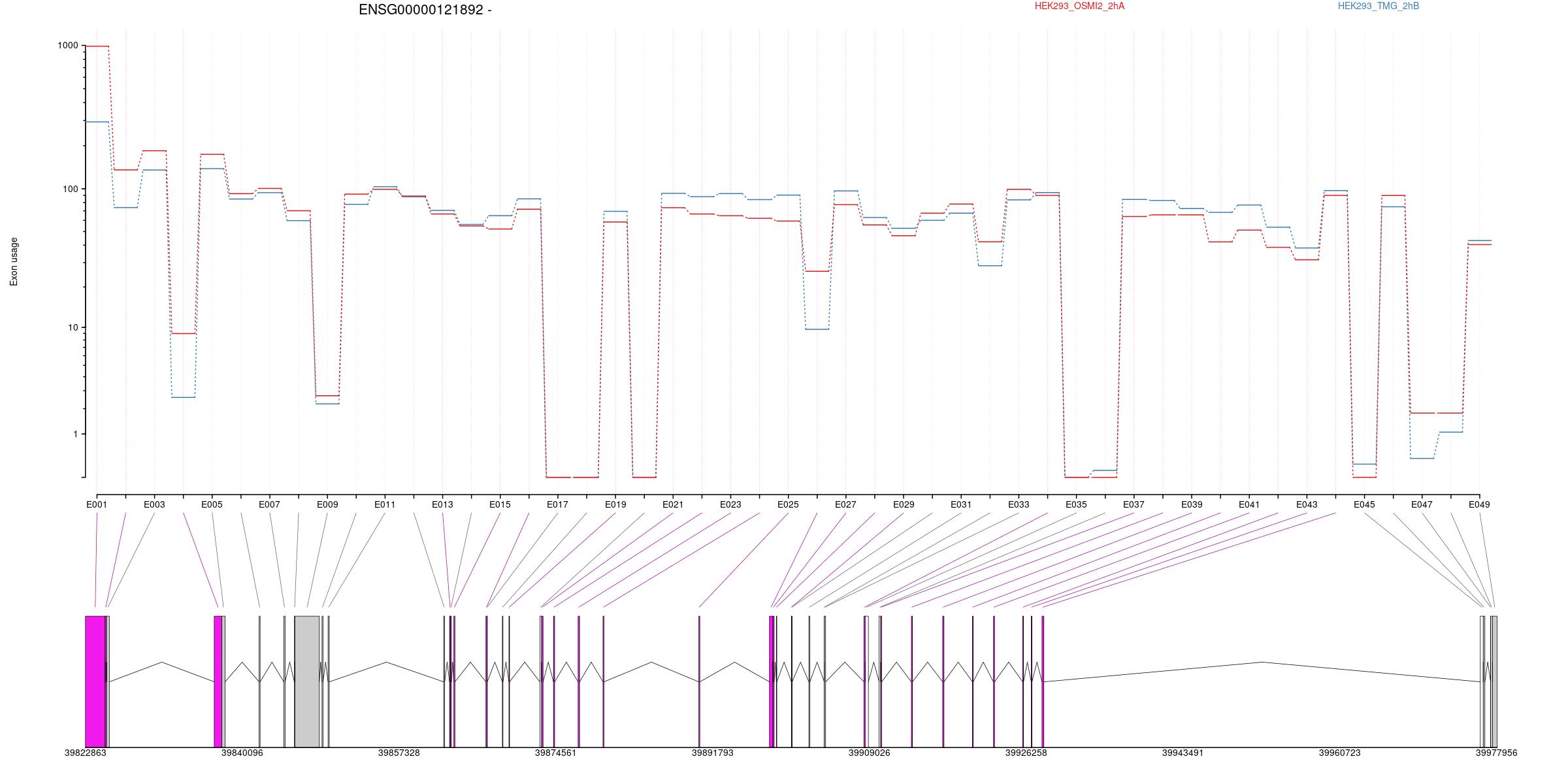Click the y-axis value 10

(73, 328)
